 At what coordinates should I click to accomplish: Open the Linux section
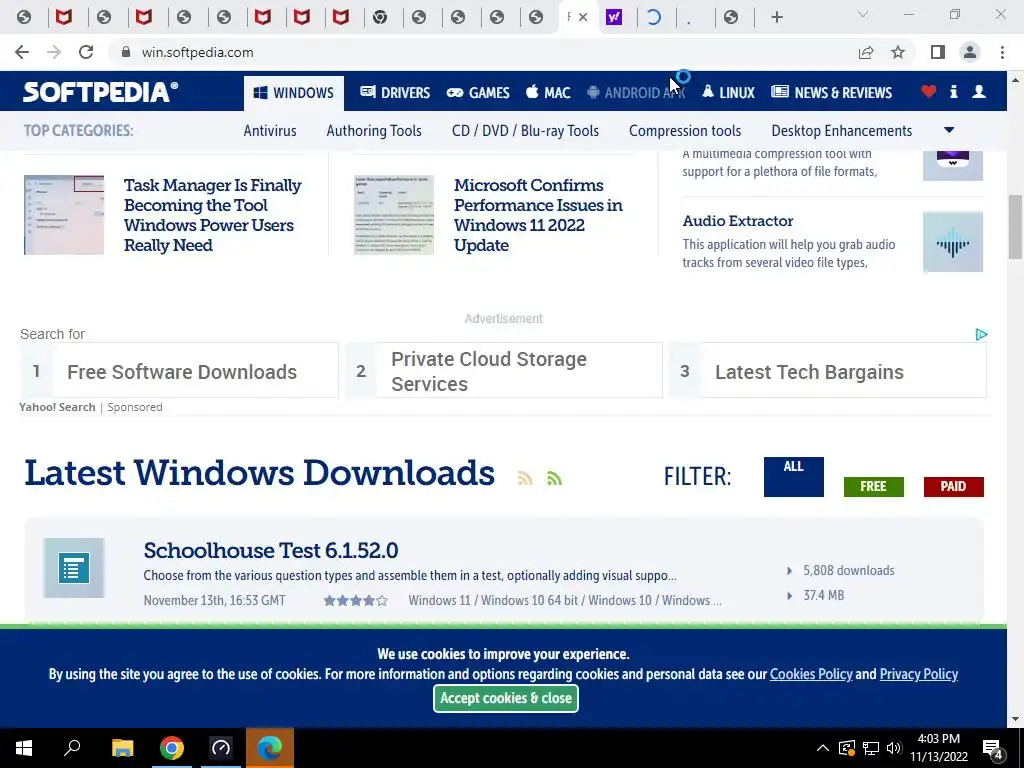[728, 93]
